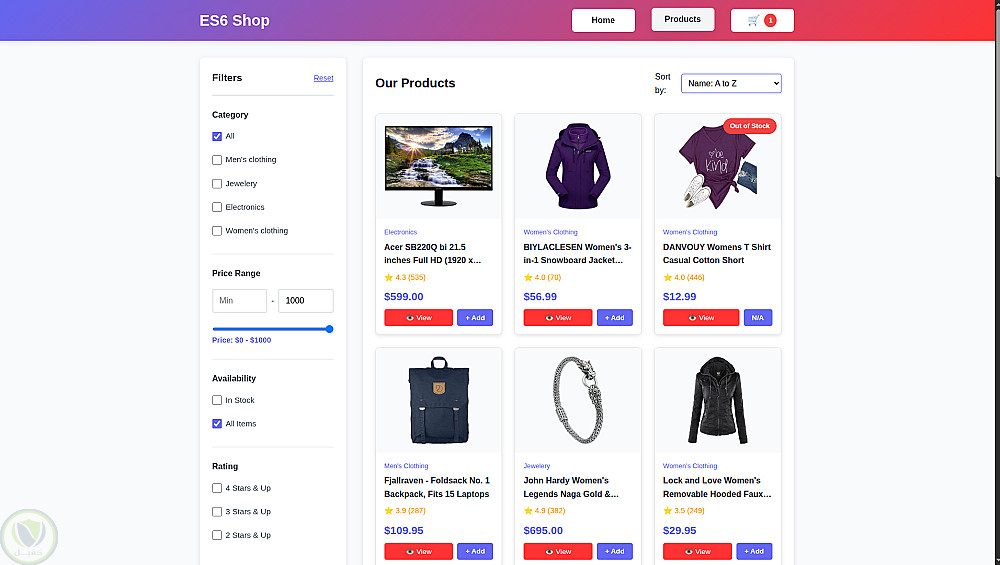This screenshot has height=565, width=1000.
Task: Adjust the price range slider handle
Action: pos(330,329)
